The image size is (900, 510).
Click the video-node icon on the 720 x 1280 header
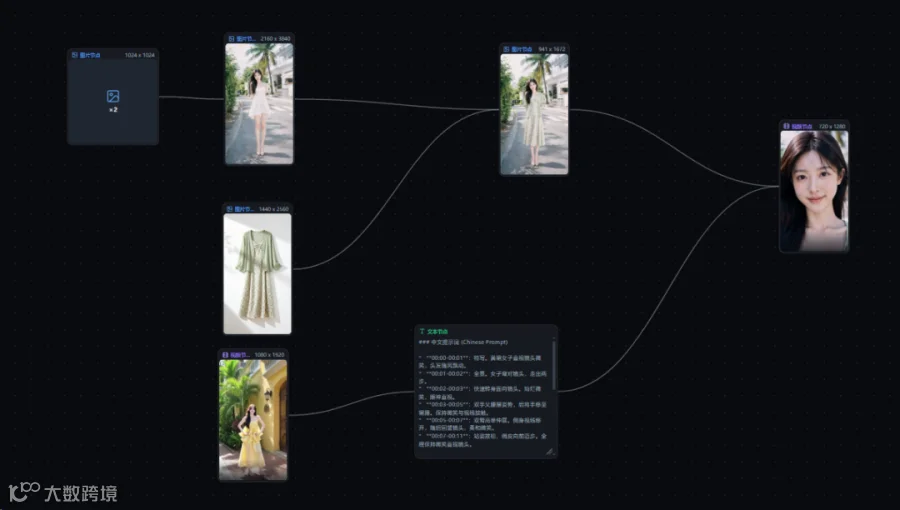(786, 126)
